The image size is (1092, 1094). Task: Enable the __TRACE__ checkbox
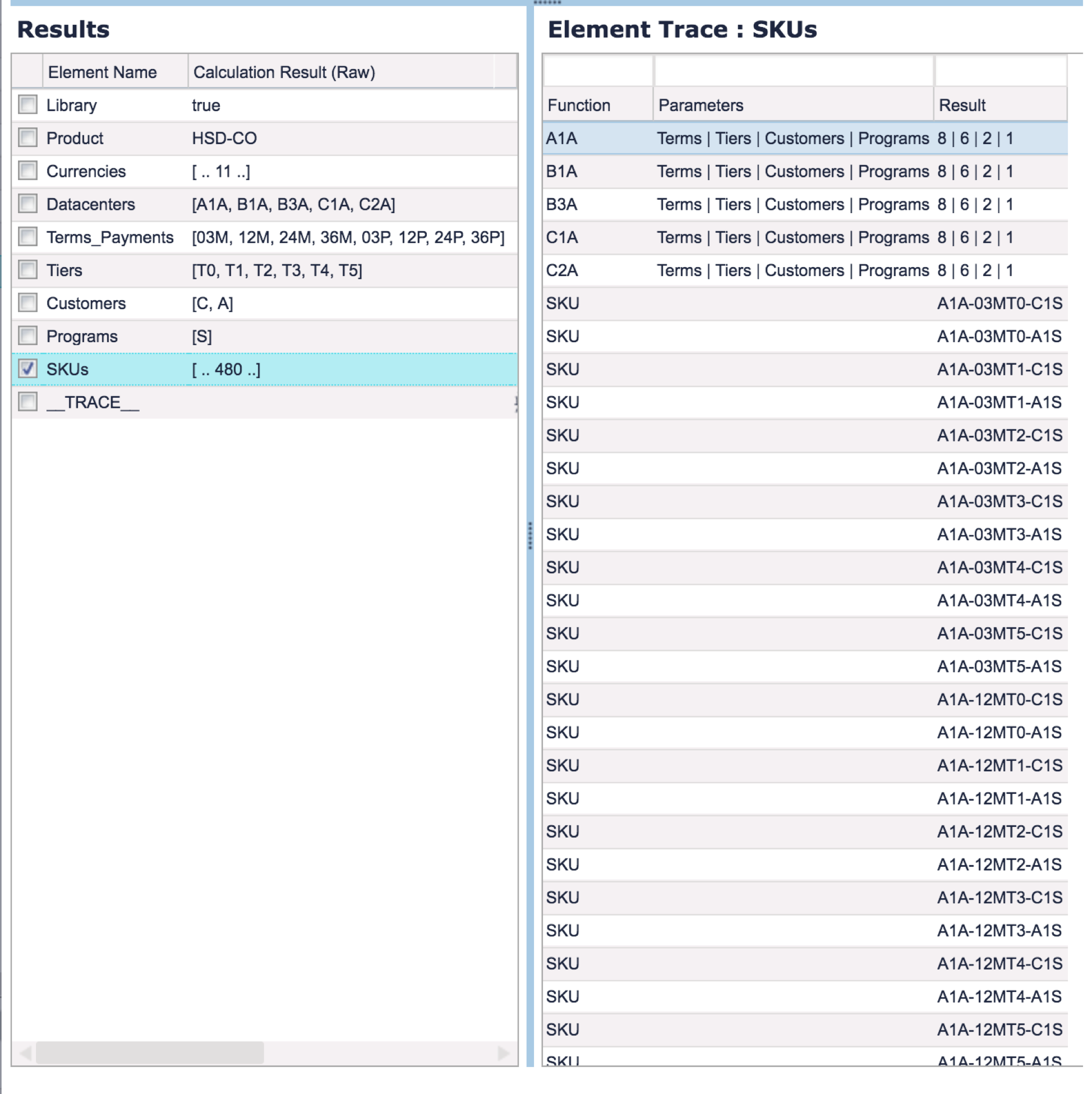[x=27, y=403]
